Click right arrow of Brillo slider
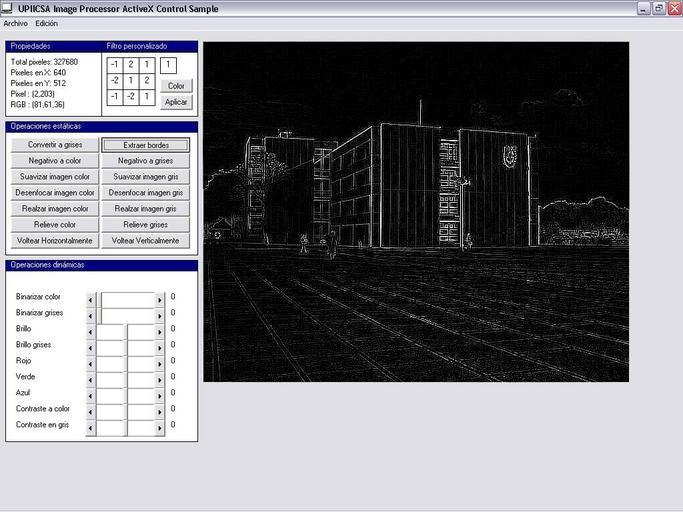 click(x=159, y=332)
